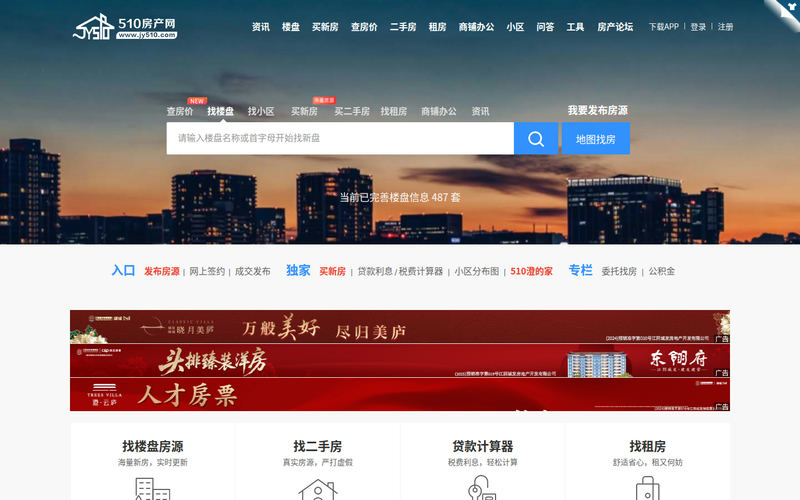Select the 资讯 search tab
The width and height of the screenshot is (800, 500).
click(x=481, y=111)
